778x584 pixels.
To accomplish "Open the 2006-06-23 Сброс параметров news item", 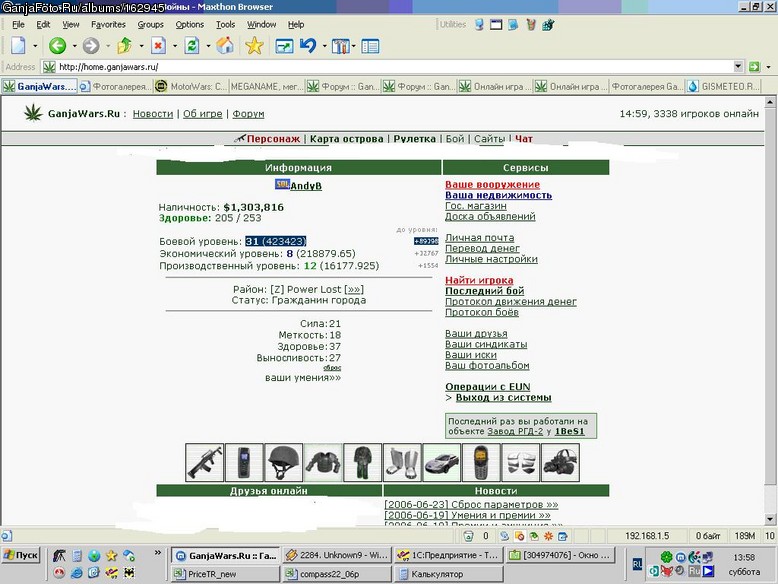I will click(471, 505).
